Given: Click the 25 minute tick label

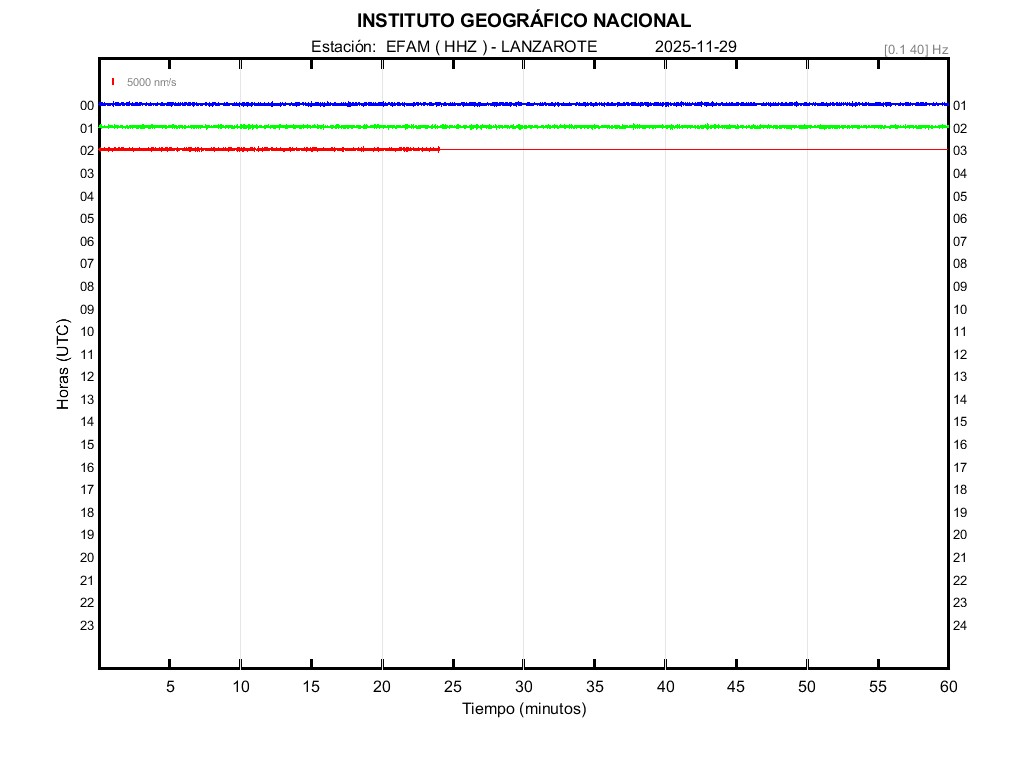Looking at the screenshot, I should pos(453,687).
